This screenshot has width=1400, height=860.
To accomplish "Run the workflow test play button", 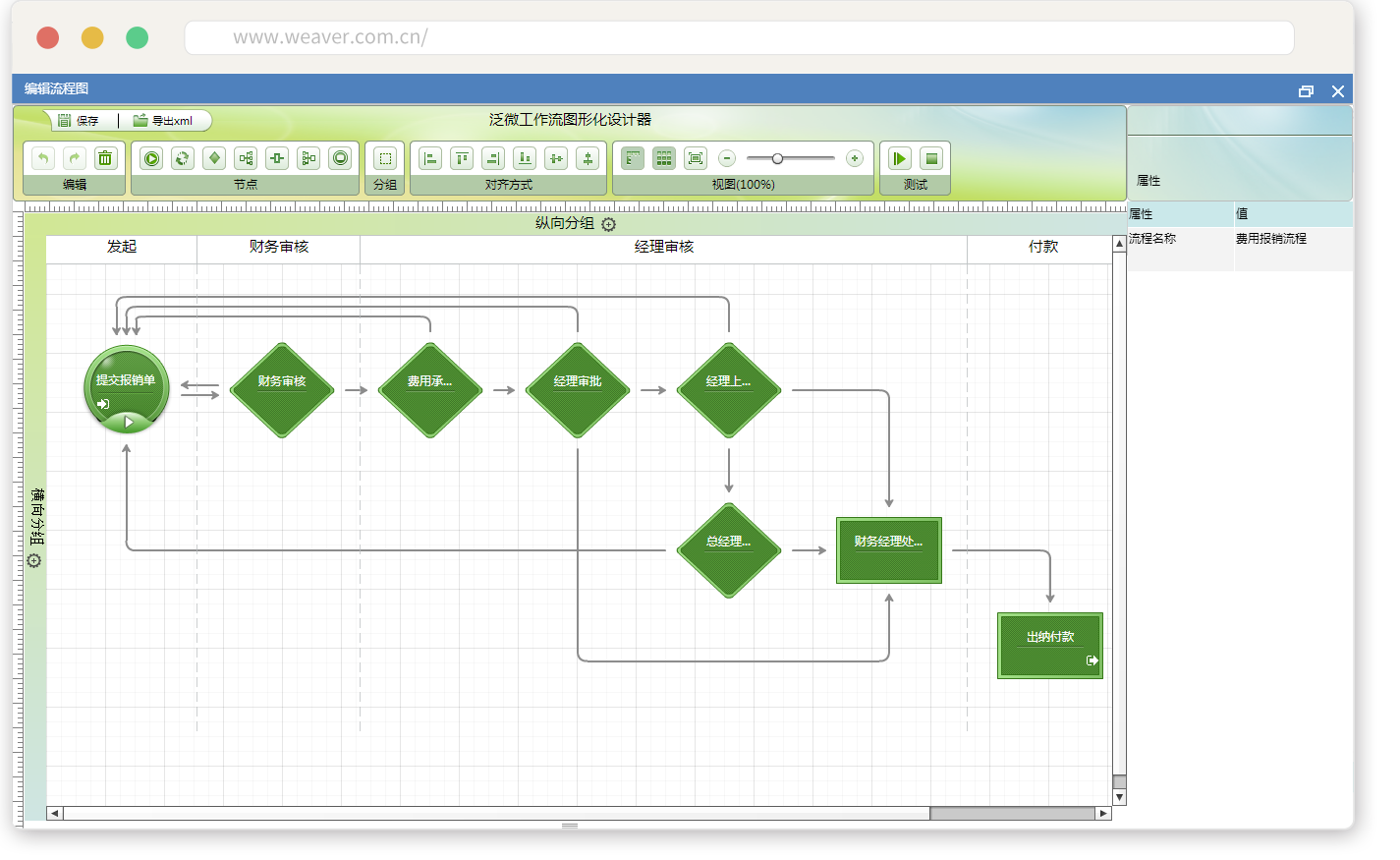I will coord(899,158).
